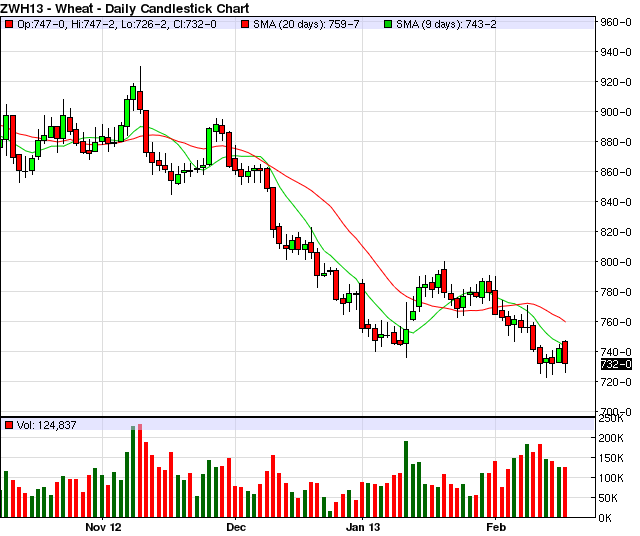This screenshot has height=536, width=640.
Task: Click the 150K volume axis label
Action: [611, 458]
